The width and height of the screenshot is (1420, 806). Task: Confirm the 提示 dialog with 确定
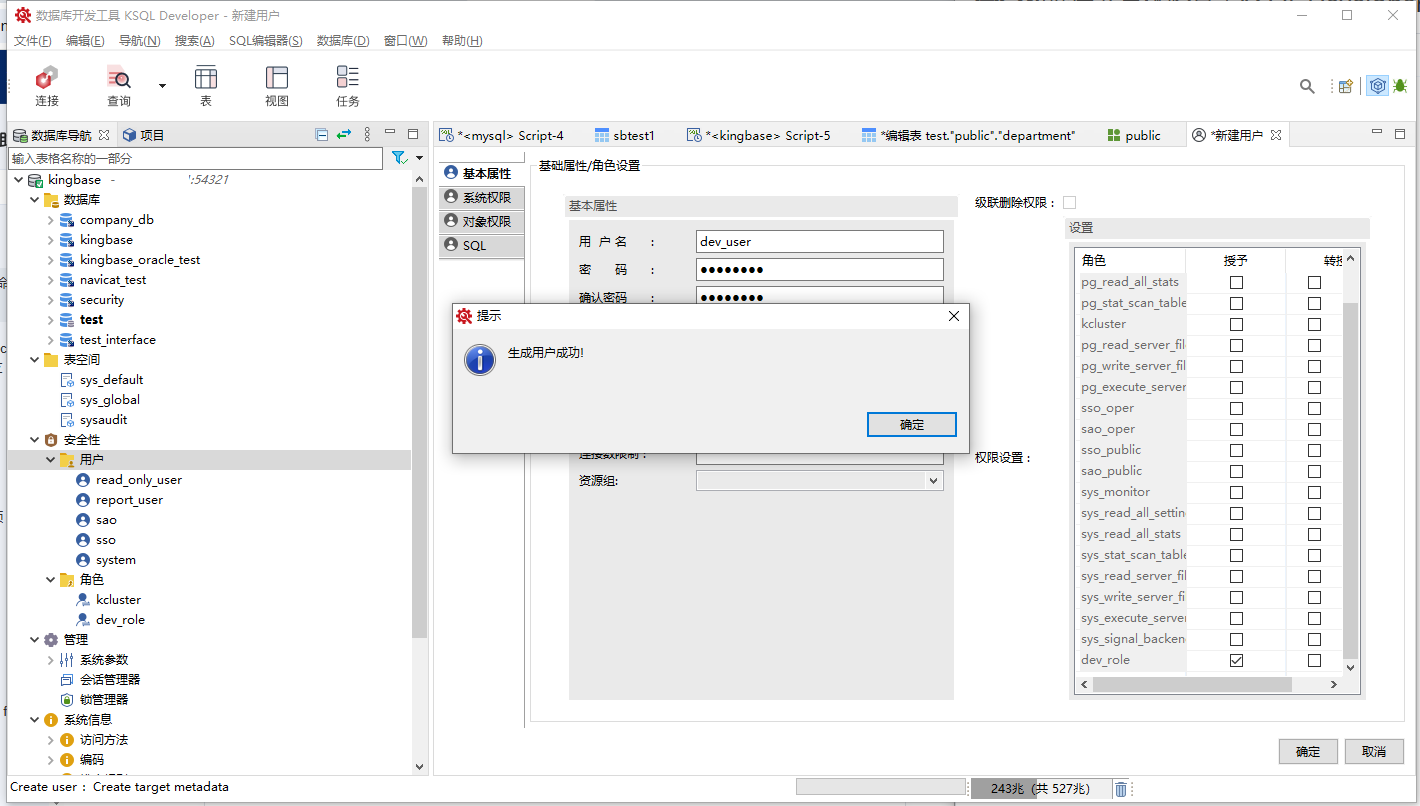click(x=912, y=425)
